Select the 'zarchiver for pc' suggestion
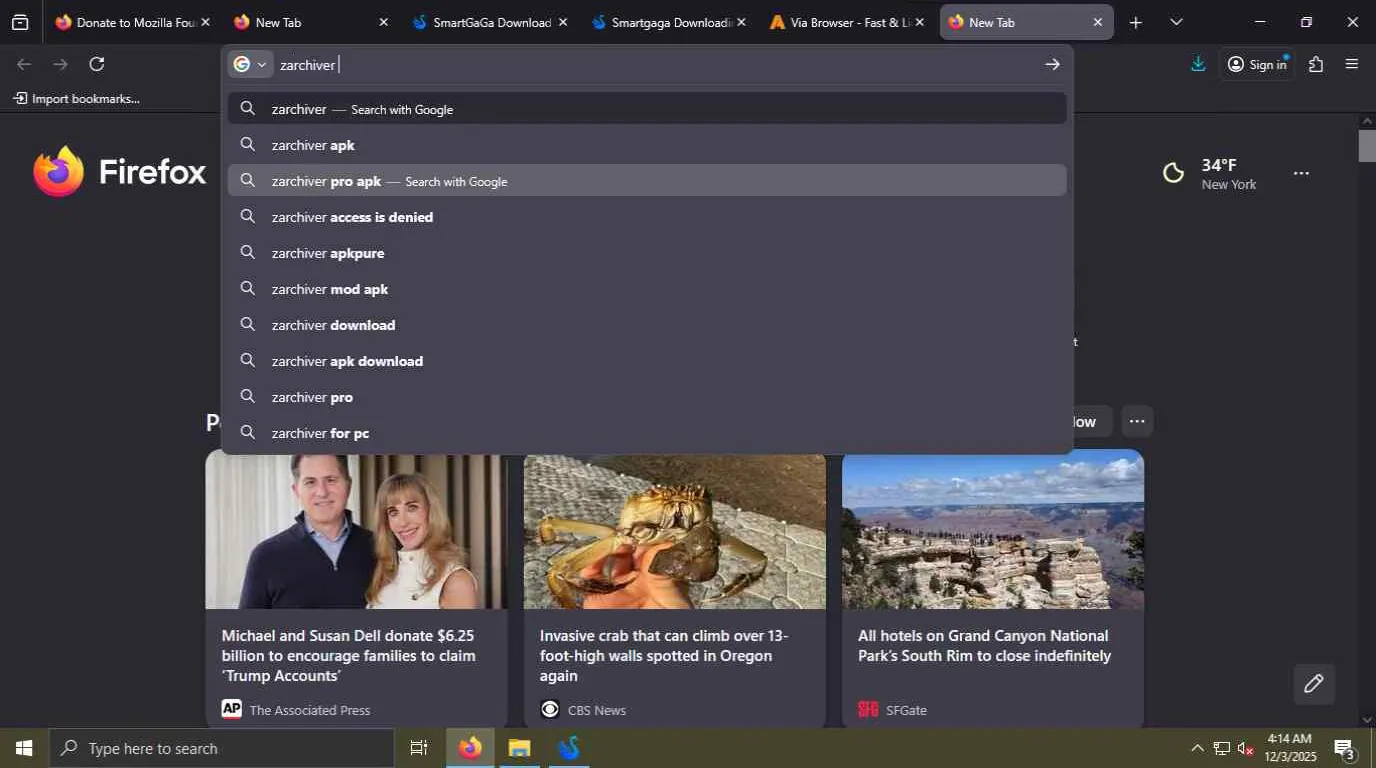The image size is (1376, 768). [x=647, y=433]
